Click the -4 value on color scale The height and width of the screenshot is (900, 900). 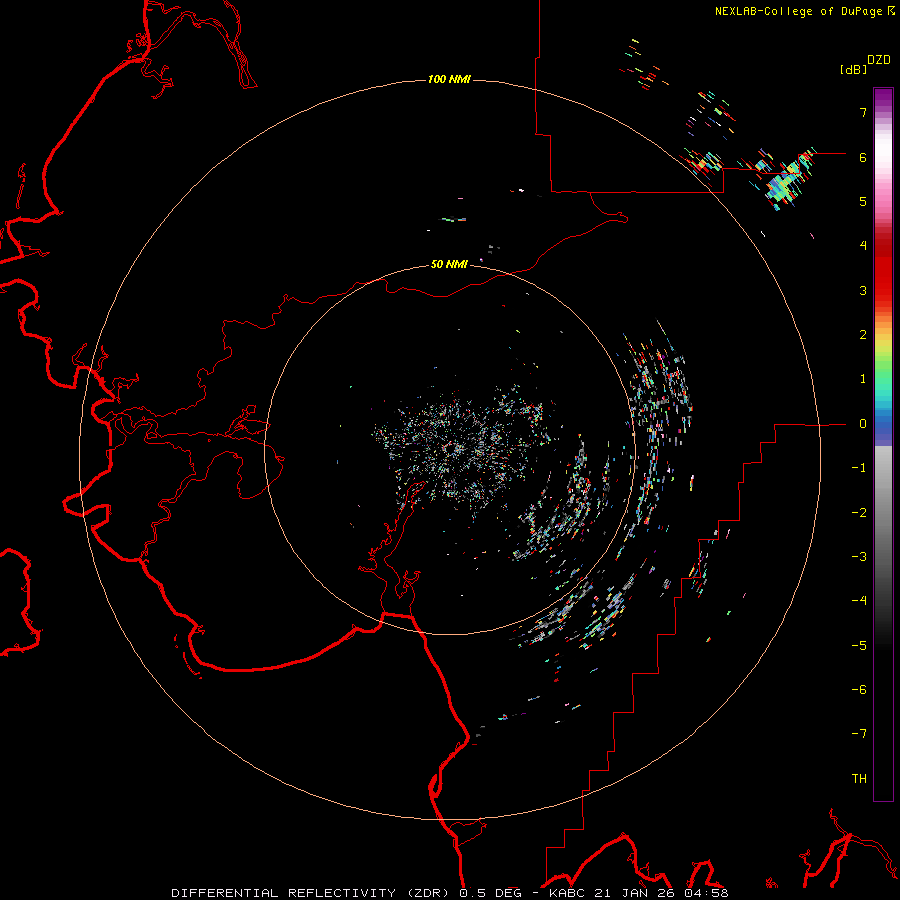[859, 601]
